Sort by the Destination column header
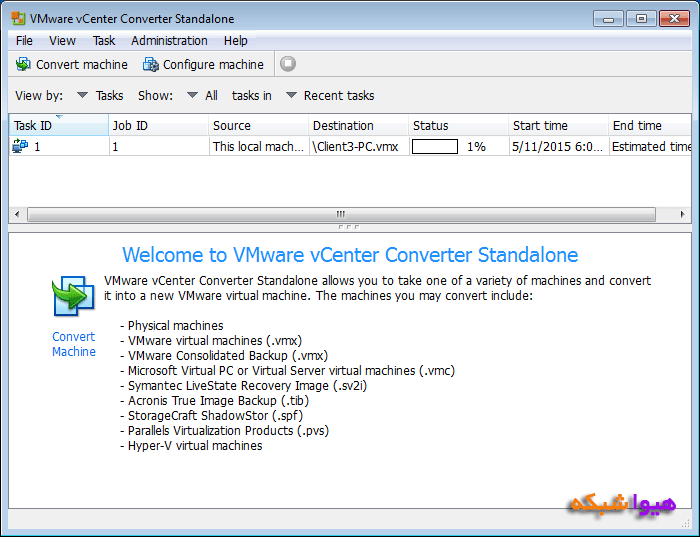This screenshot has height=537, width=700. 358,125
